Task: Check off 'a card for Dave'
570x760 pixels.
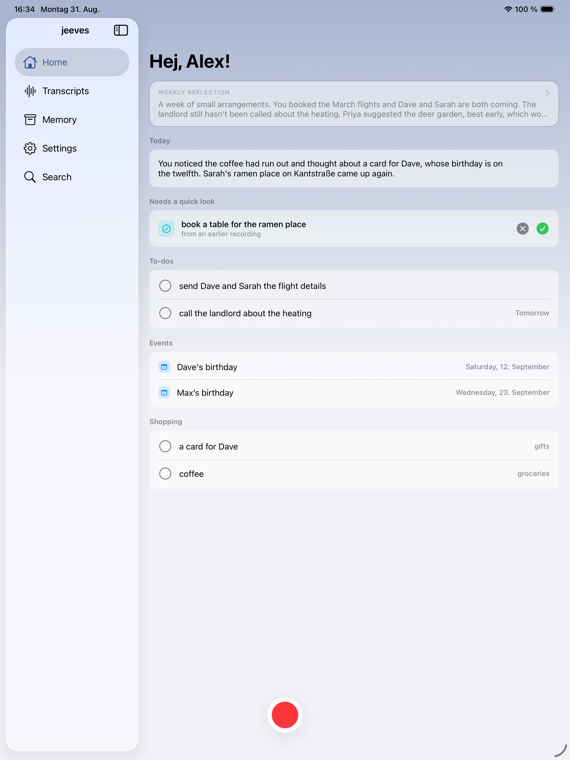Action: 165,446
